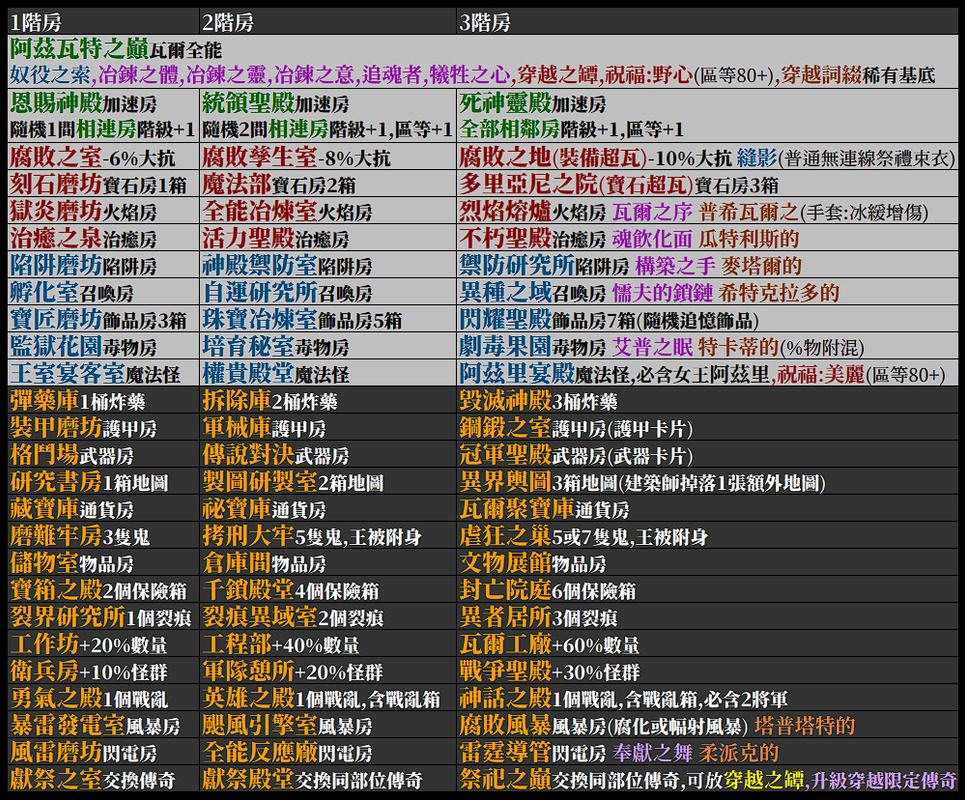The width and height of the screenshot is (965, 800).
Task: Click 冠軍聖殿 武器房
Action: (x=707, y=455)
